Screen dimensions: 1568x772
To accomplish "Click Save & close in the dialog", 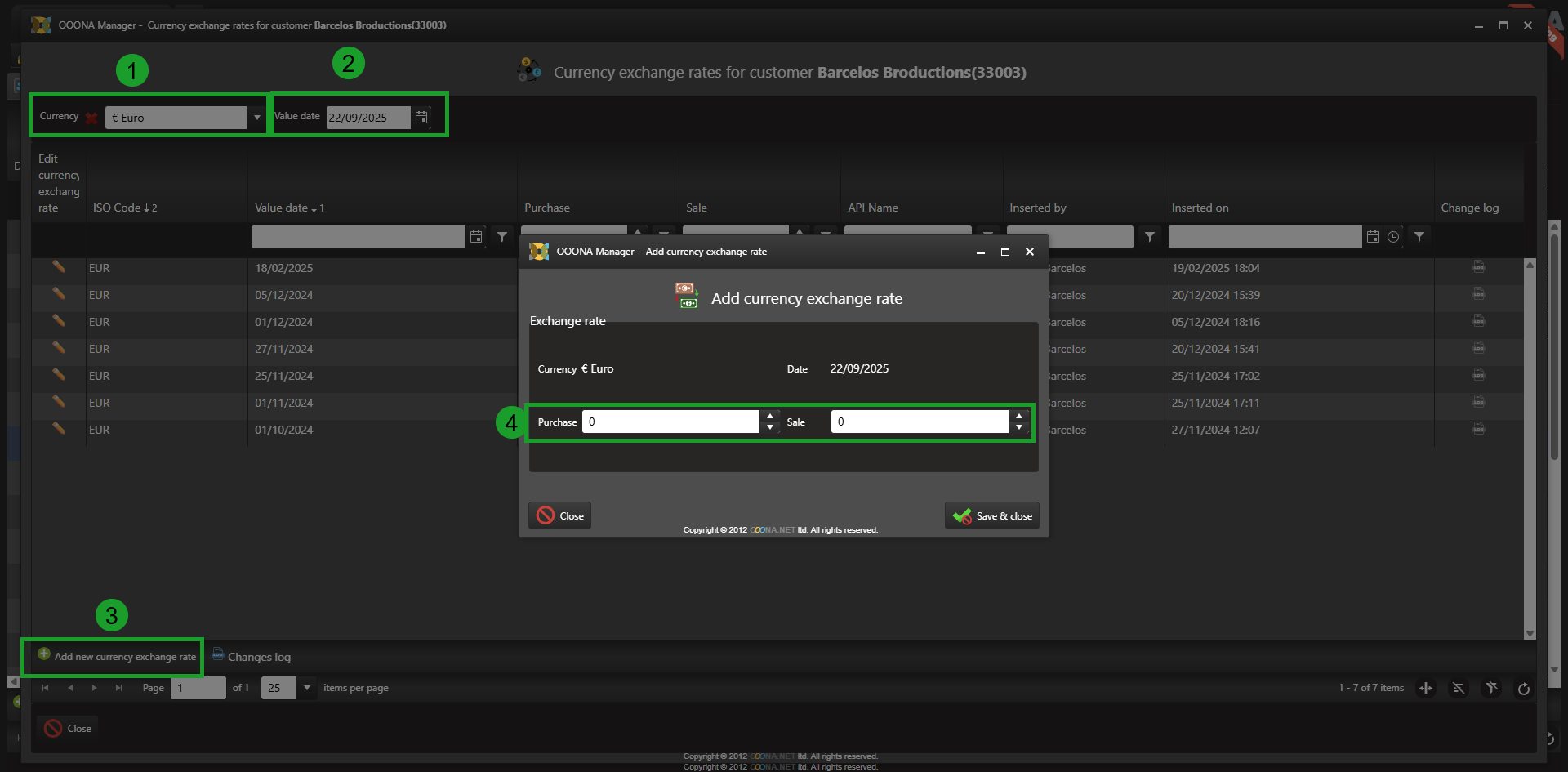I will tap(992, 516).
